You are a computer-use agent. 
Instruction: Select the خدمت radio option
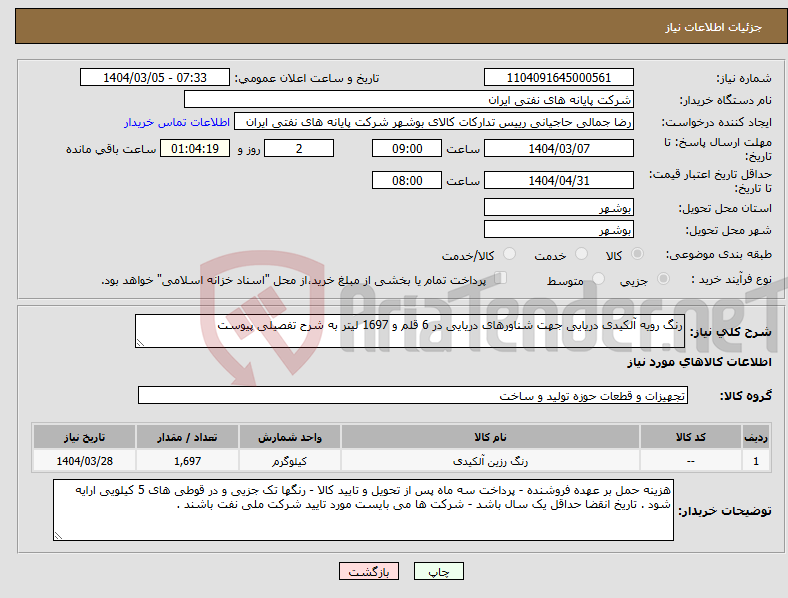point(581,254)
